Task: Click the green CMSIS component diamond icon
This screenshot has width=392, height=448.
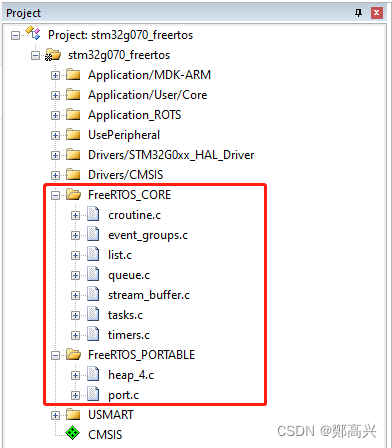Action: point(73,433)
